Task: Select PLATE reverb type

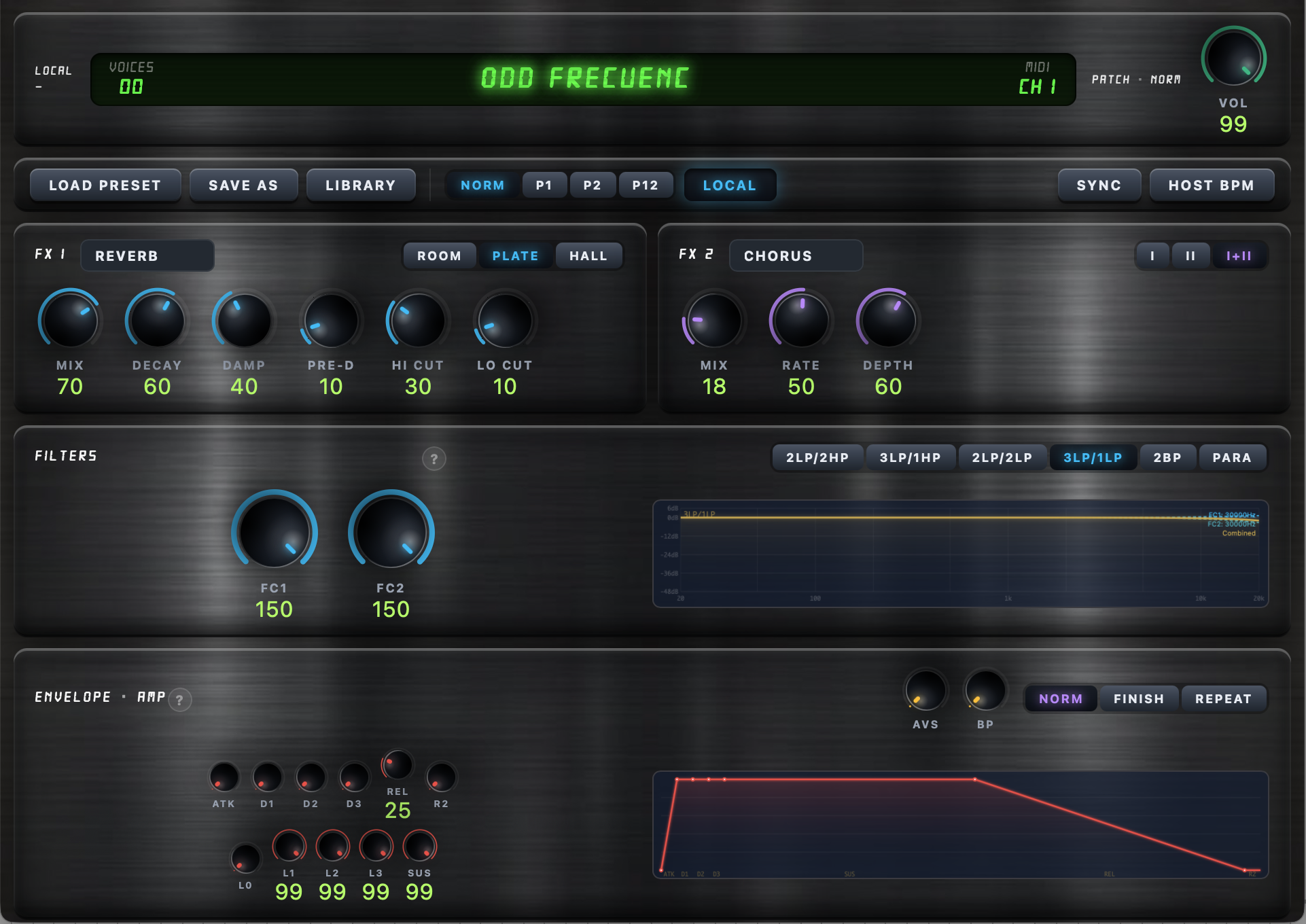Action: pos(515,256)
